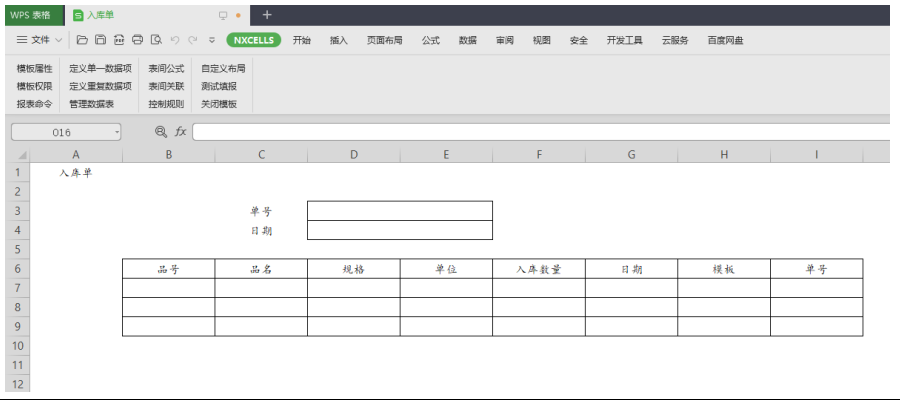Click the 模板属性 button
This screenshot has width=900, height=401.
coord(34,68)
